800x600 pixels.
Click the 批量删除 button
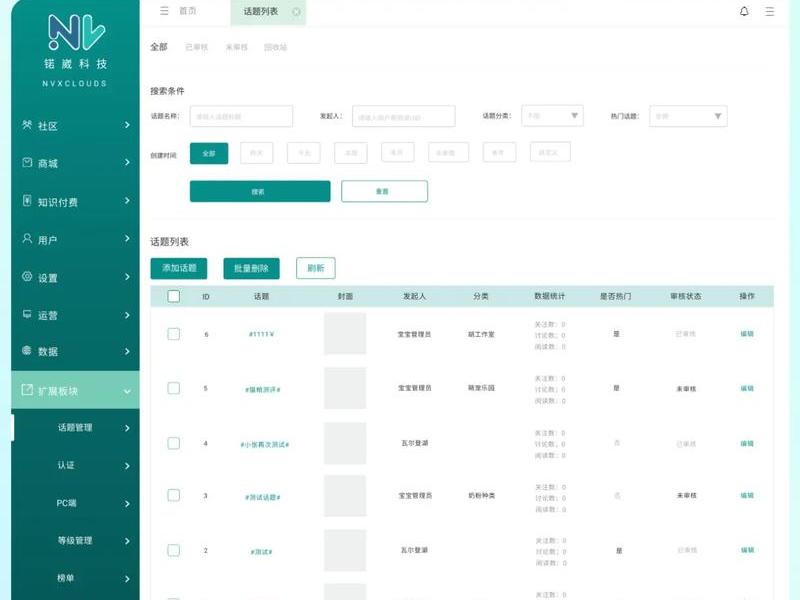click(x=252, y=268)
